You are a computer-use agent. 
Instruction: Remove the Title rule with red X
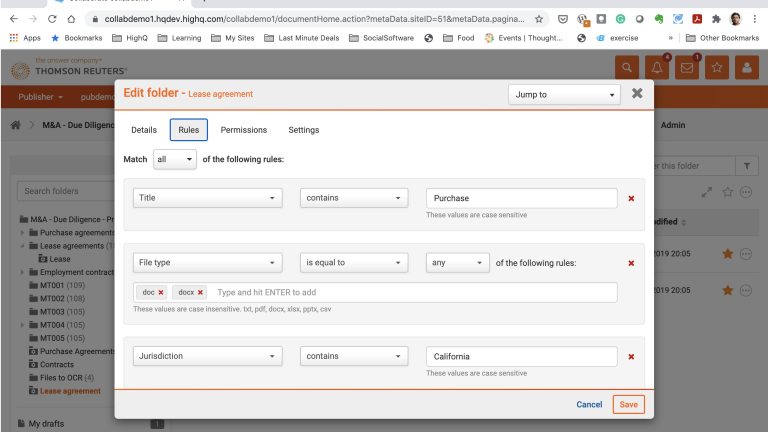tap(631, 198)
